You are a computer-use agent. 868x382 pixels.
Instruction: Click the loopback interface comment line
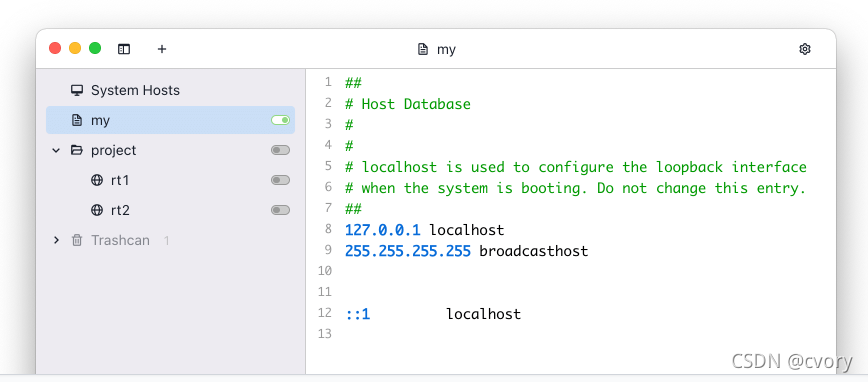[x=576, y=167]
